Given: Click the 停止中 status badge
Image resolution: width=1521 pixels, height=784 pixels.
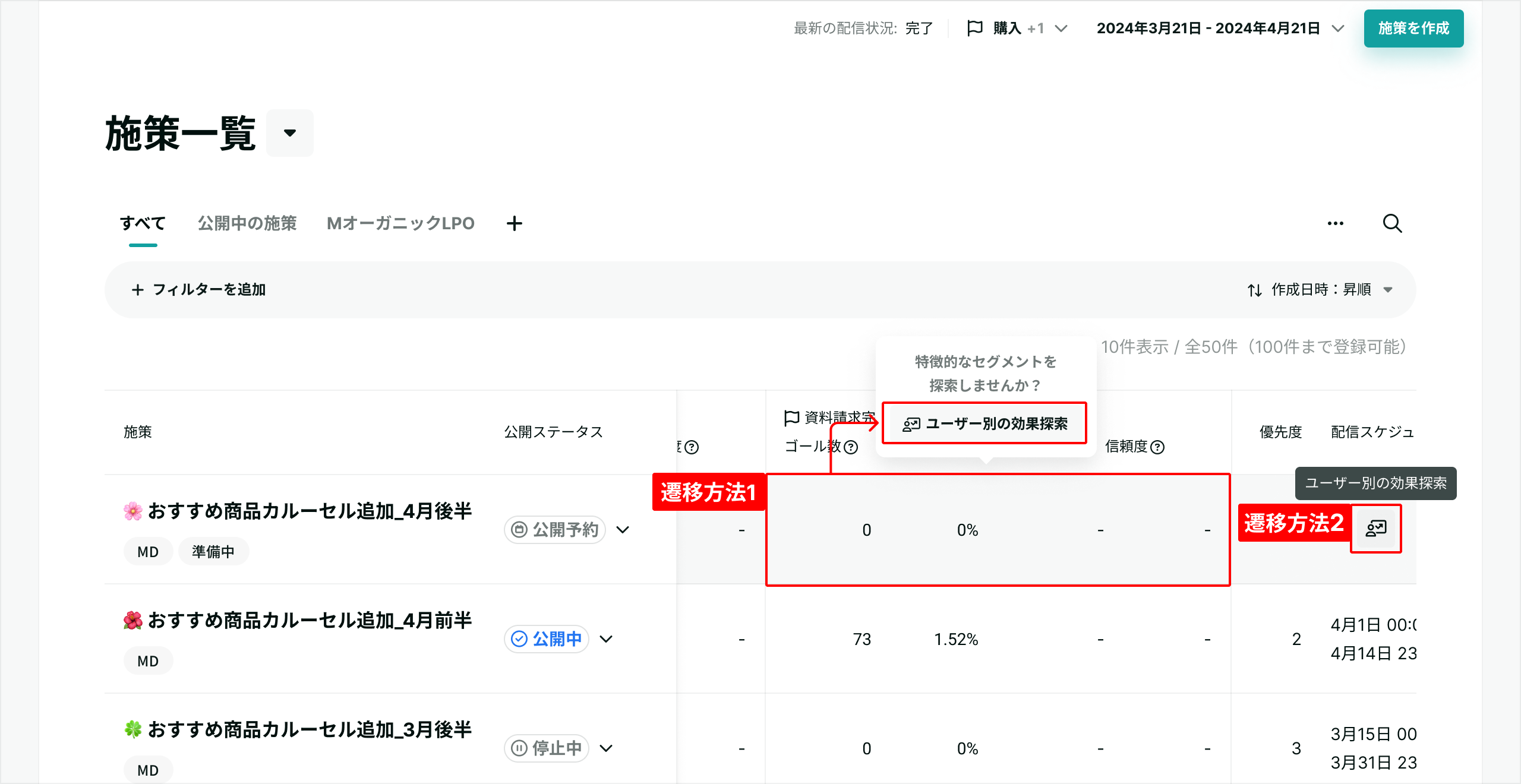Looking at the screenshot, I should pos(547,748).
